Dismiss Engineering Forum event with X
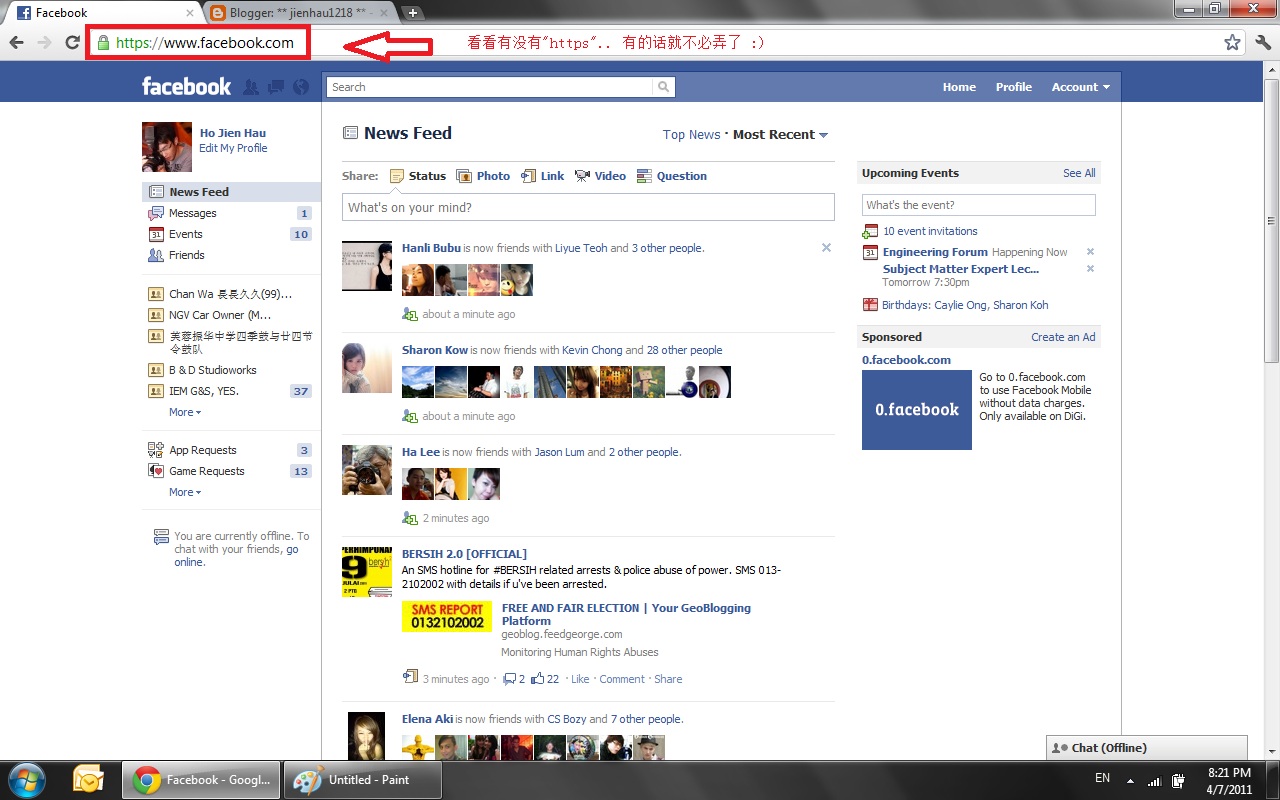1280x800 pixels. [x=1090, y=252]
